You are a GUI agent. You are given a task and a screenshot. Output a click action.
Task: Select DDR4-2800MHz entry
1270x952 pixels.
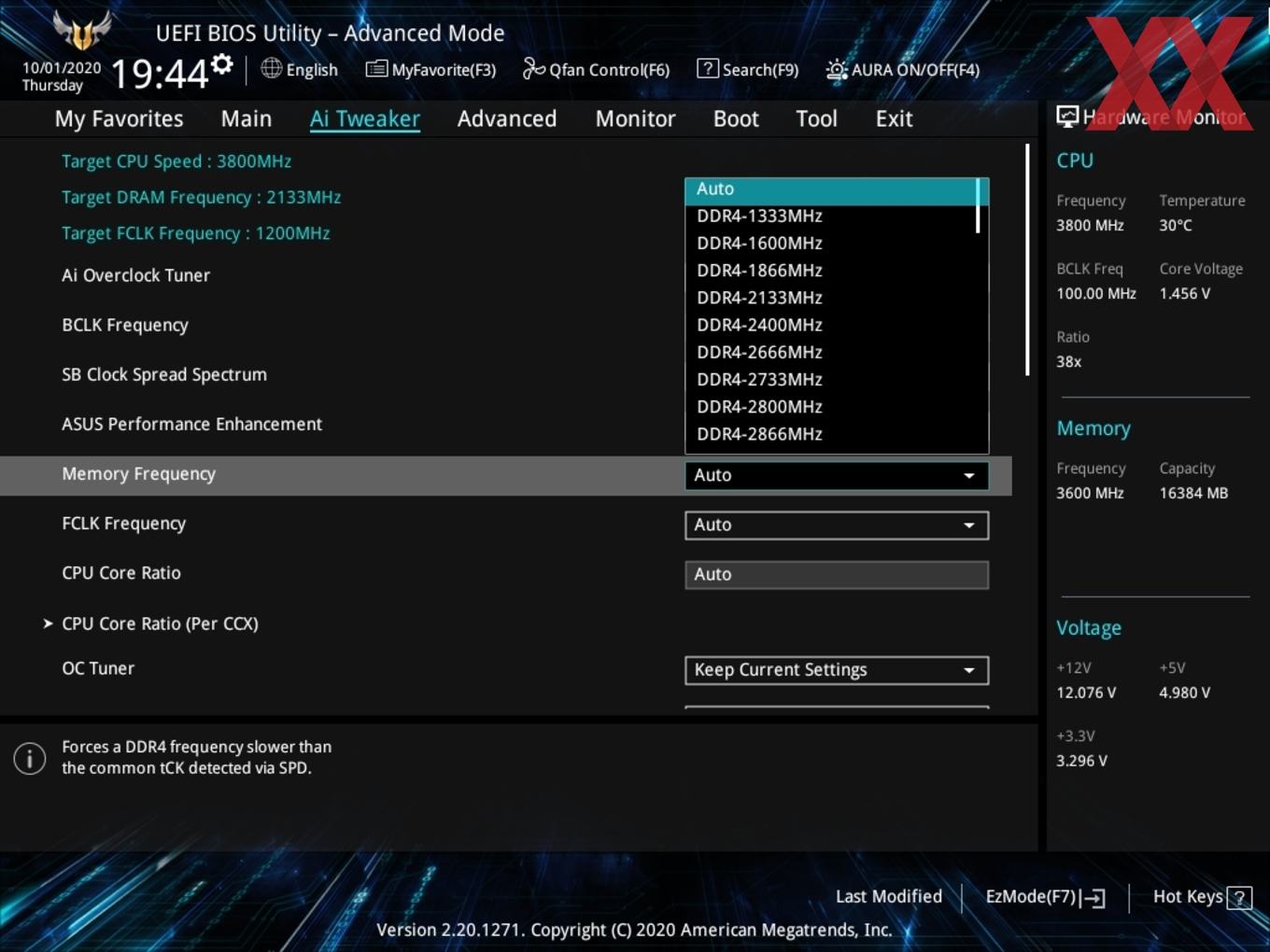coord(831,407)
